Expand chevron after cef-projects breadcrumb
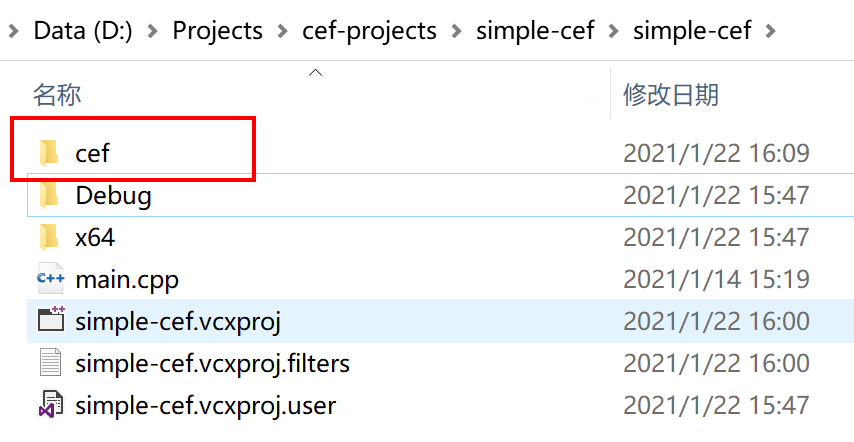The image size is (854, 442). coord(456,31)
